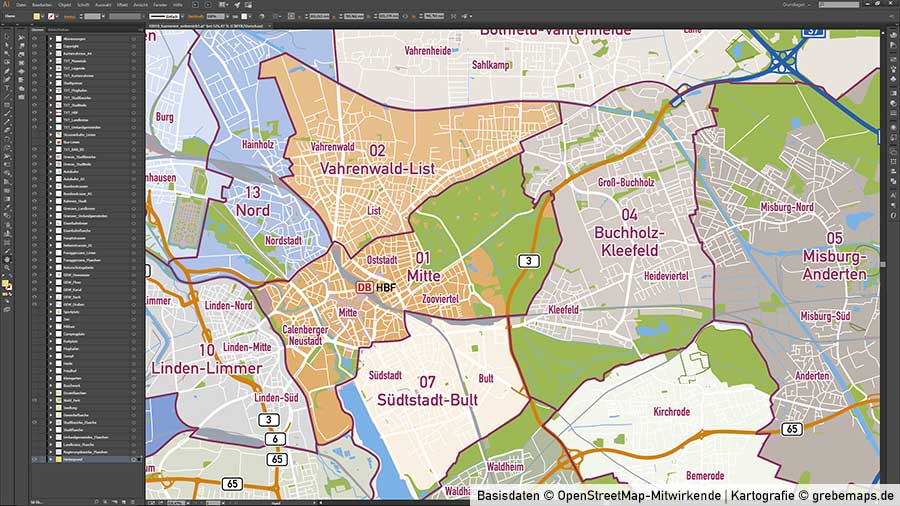Click stroke color swatch in control bar
900x506 pixels.
pos(51,17)
